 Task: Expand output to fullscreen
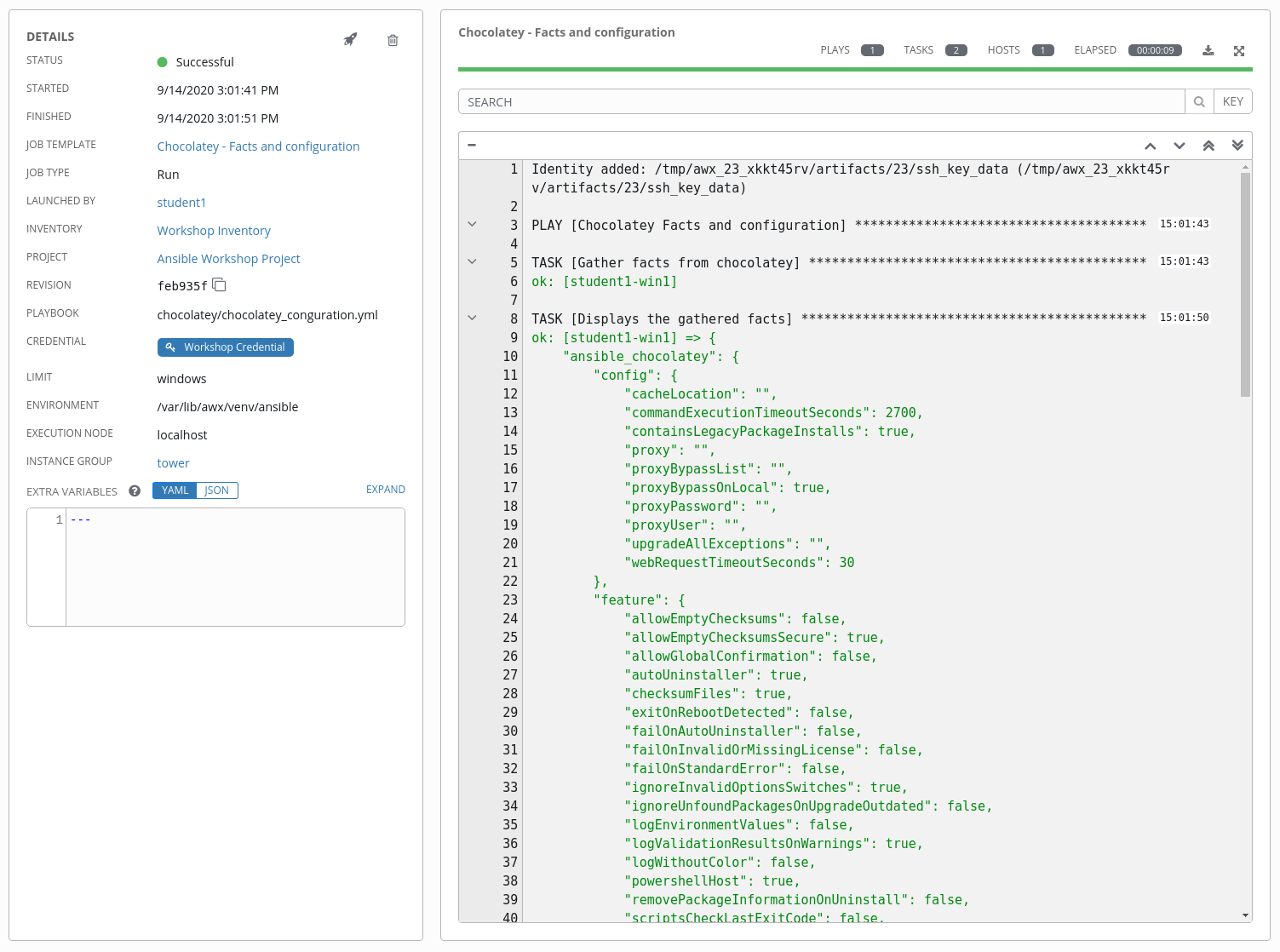(x=1239, y=51)
